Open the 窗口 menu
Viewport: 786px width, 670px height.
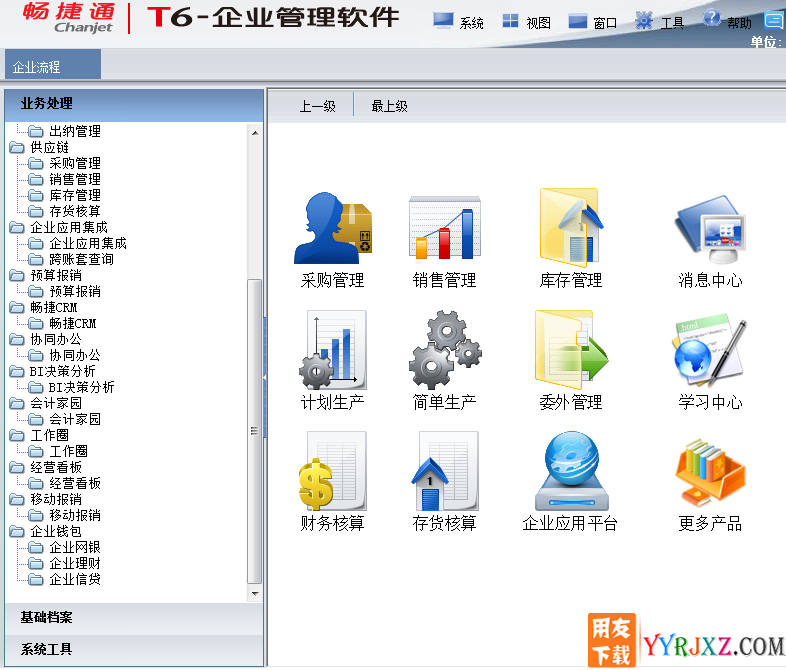pos(593,22)
